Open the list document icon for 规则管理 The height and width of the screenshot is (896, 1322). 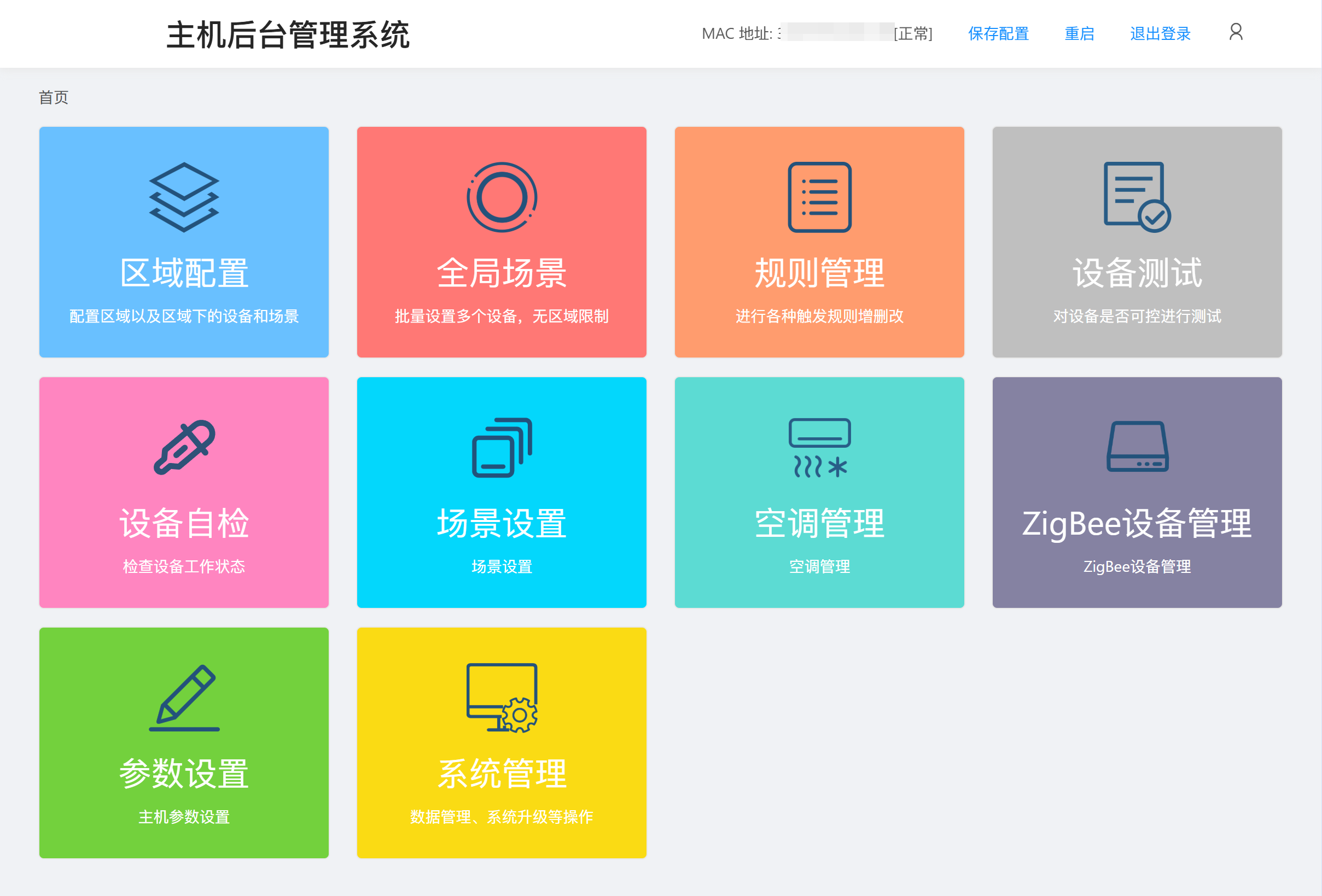[x=819, y=197]
